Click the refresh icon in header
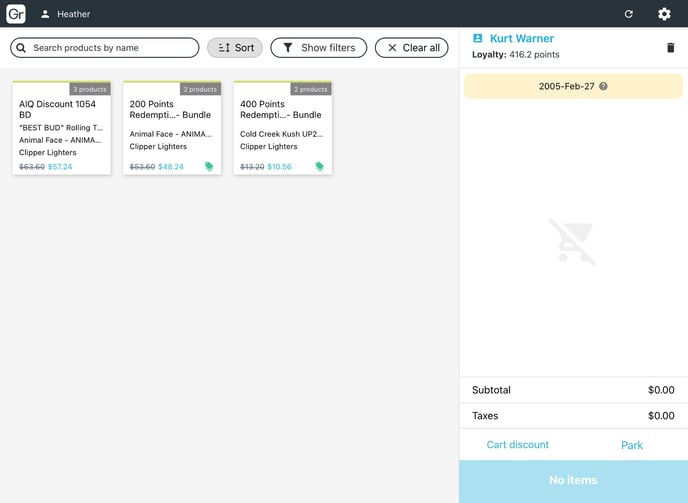This screenshot has width=688, height=503. 628,14
